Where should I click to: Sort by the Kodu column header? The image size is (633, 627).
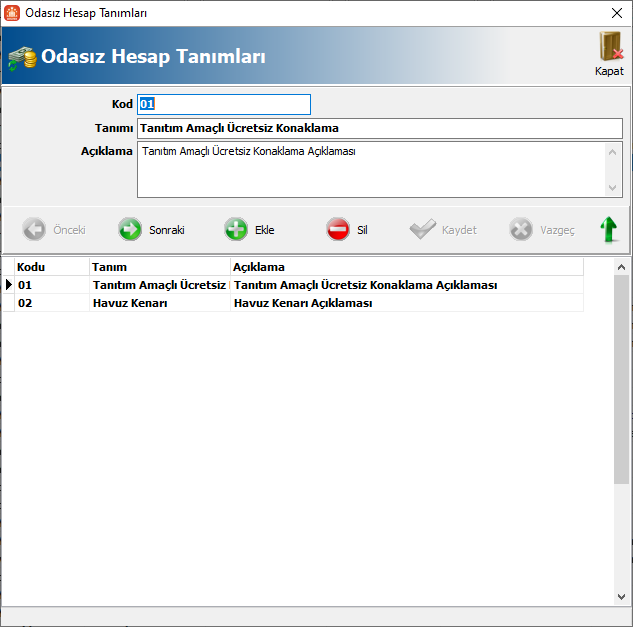51,267
